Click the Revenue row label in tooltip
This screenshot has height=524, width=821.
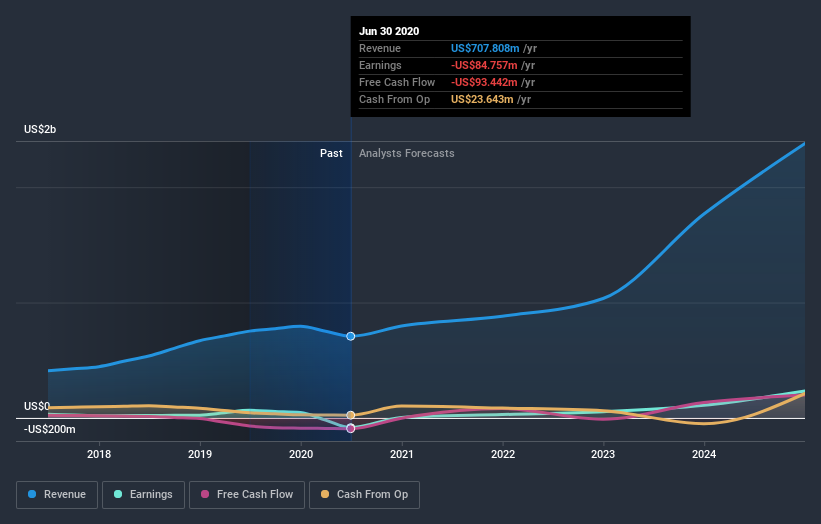380,48
